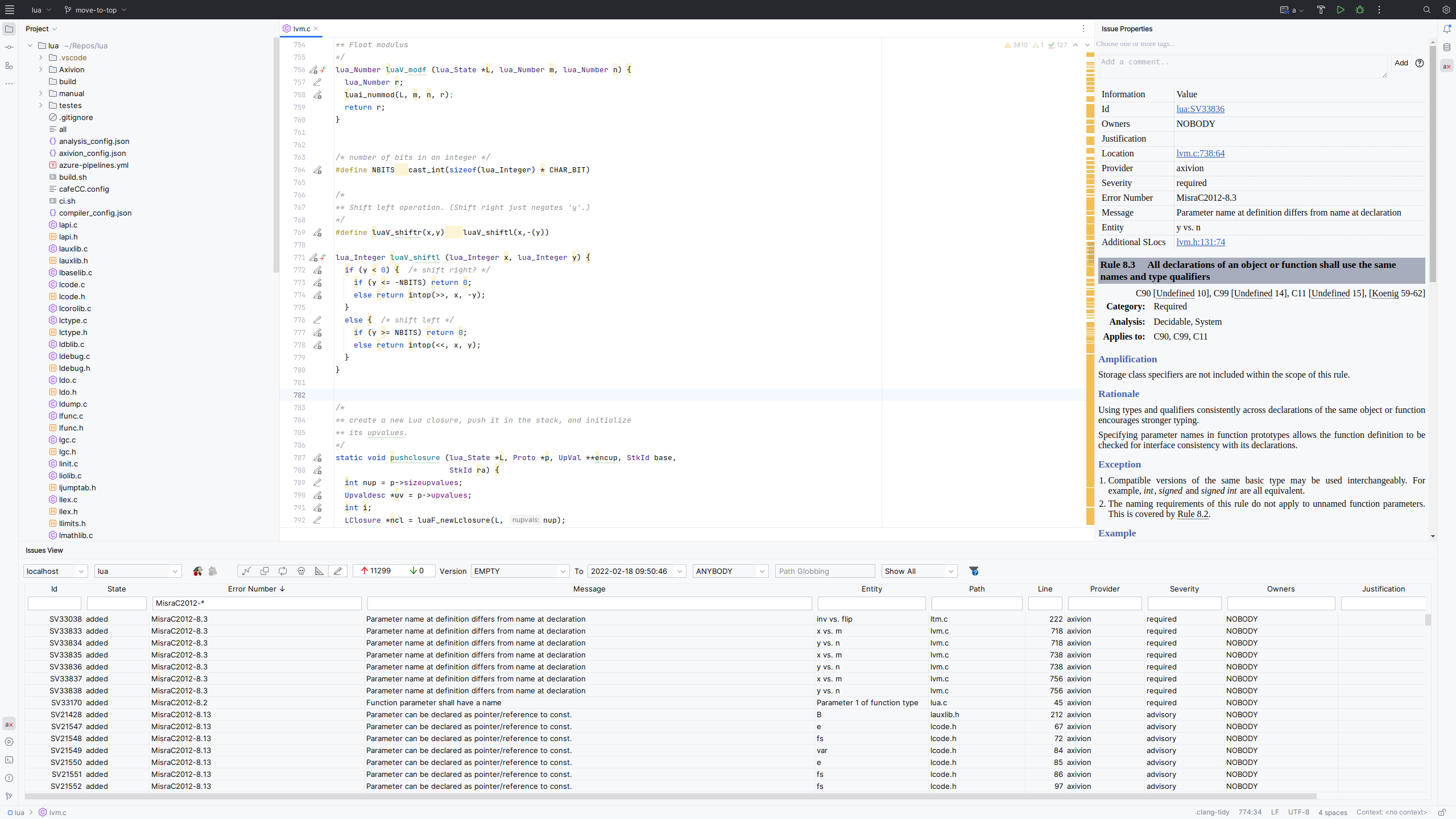
Task: Click the red dashboard login icon in Issues View
Action: pyautogui.click(x=197, y=571)
